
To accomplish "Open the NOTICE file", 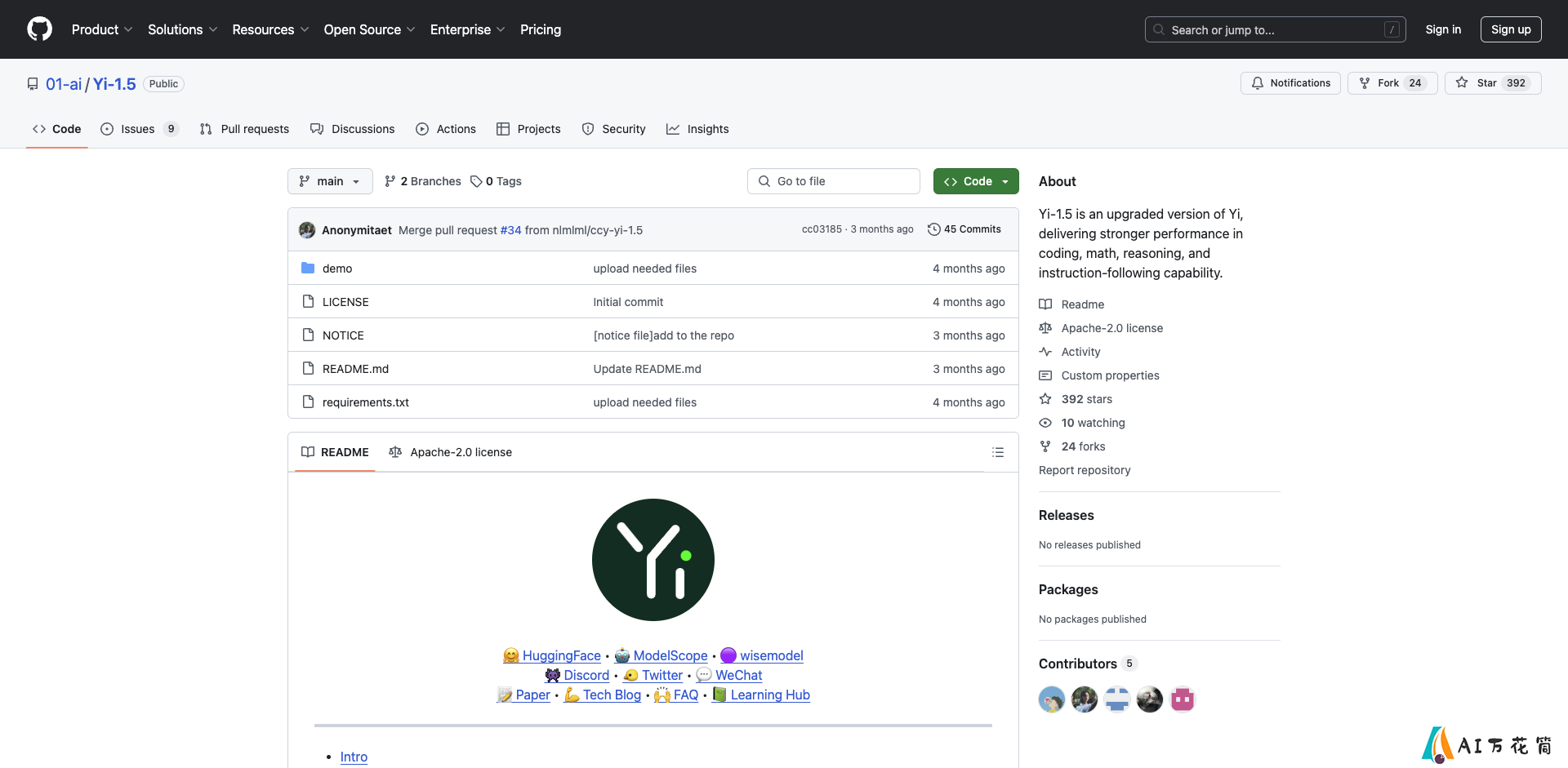I will click(343, 335).
